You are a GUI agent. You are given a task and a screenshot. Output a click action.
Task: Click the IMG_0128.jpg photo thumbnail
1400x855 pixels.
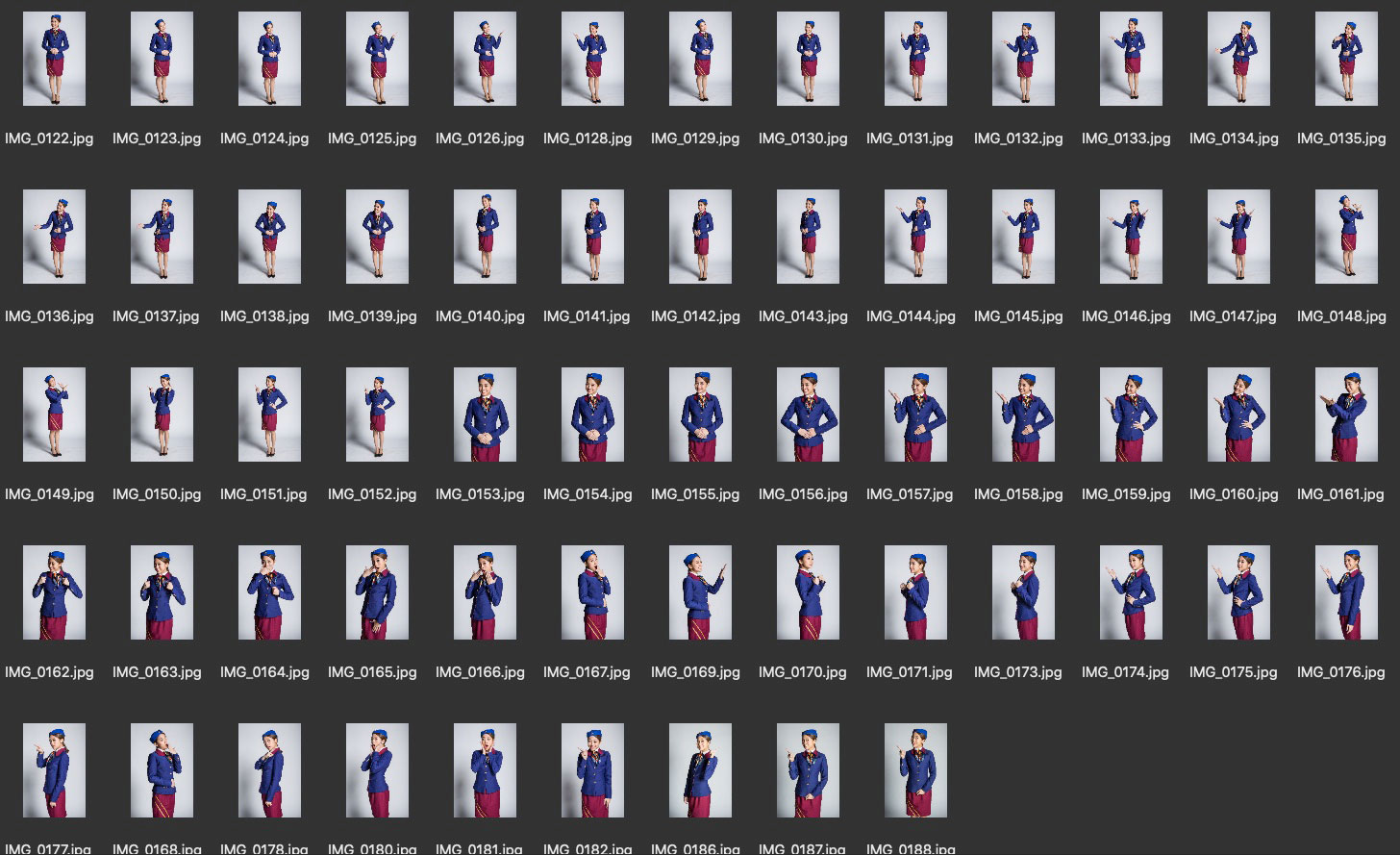click(592, 59)
